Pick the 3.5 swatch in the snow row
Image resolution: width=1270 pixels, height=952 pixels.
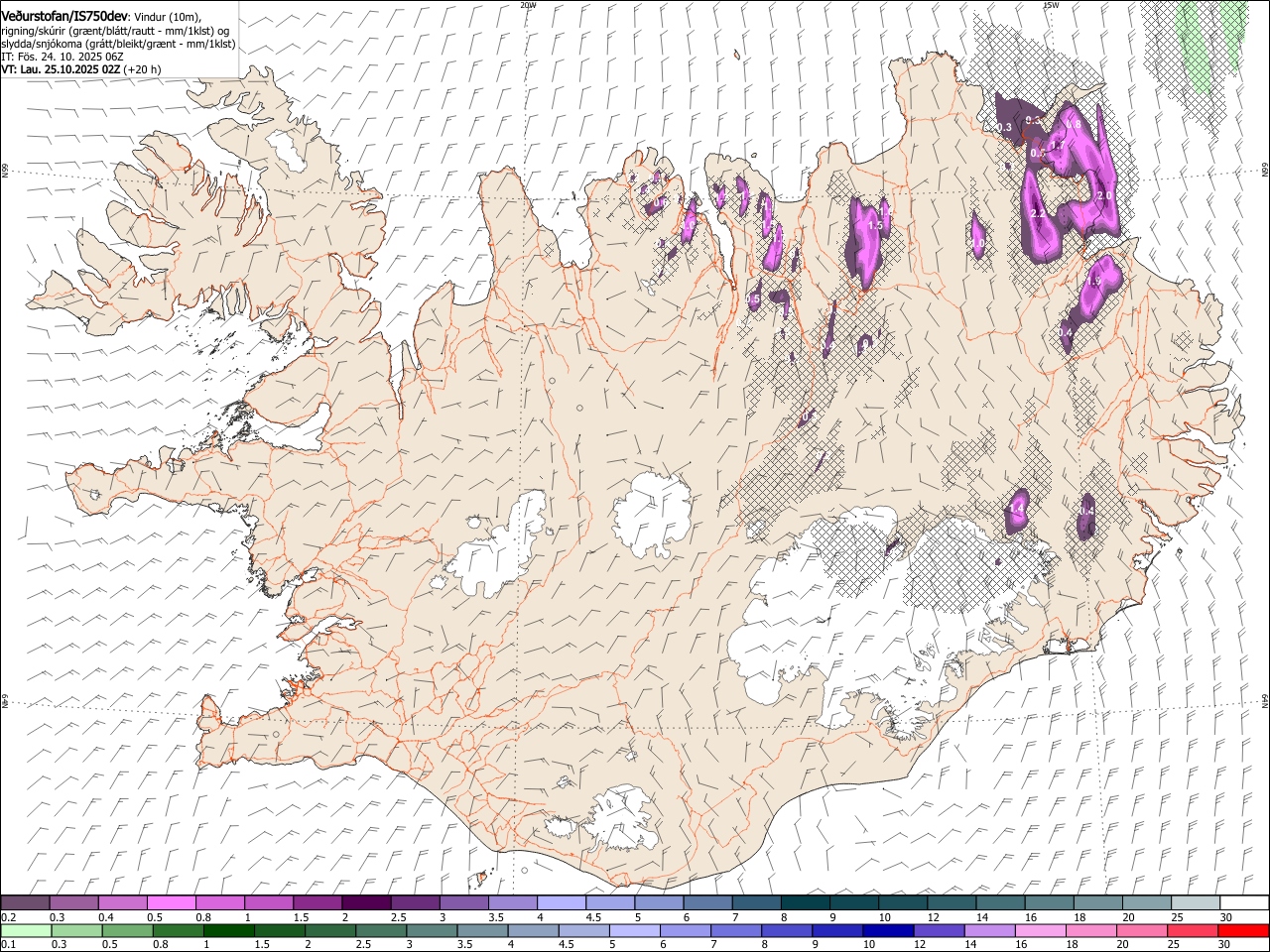pyautogui.click(x=512, y=903)
